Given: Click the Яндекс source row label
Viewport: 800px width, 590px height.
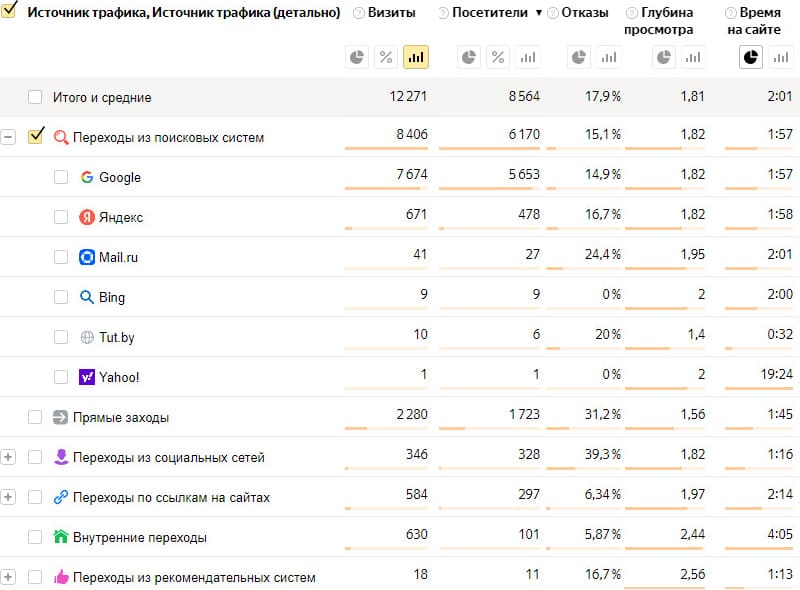Looking at the screenshot, I should pos(121,217).
